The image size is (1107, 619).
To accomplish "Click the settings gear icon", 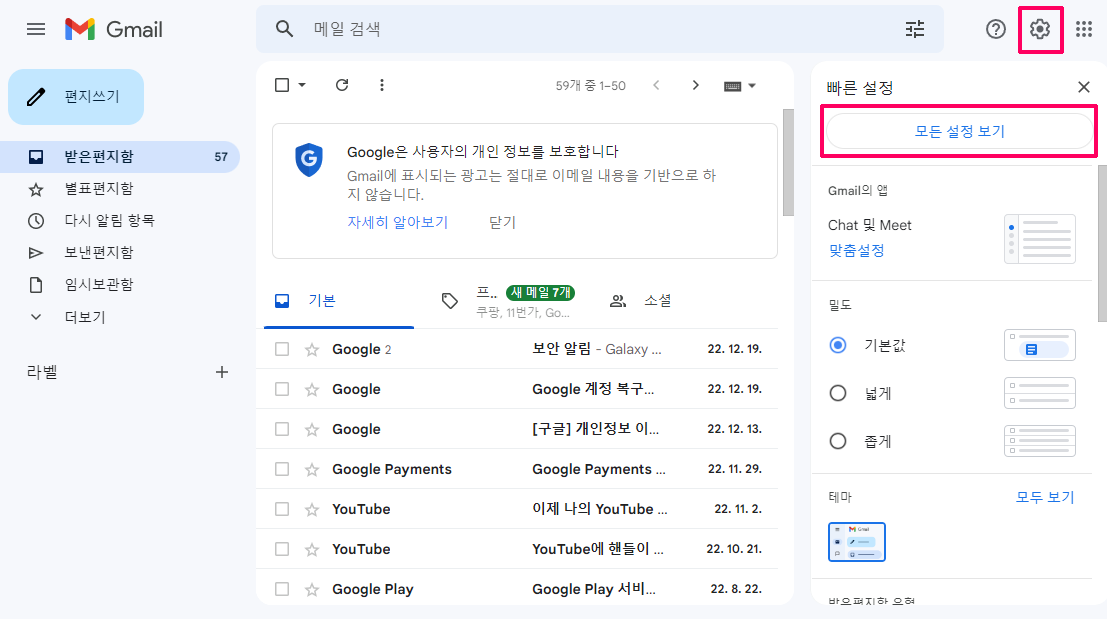I will coord(1039,29).
